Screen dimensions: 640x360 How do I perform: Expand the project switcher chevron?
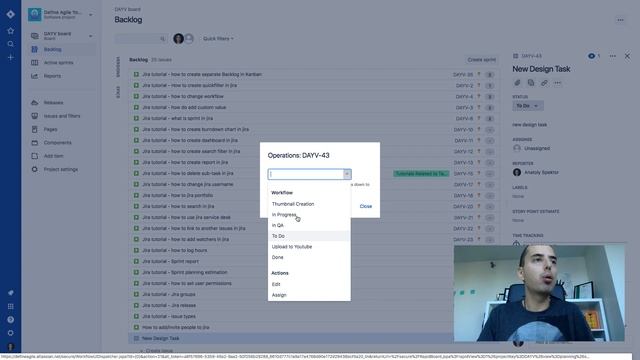click(91, 15)
